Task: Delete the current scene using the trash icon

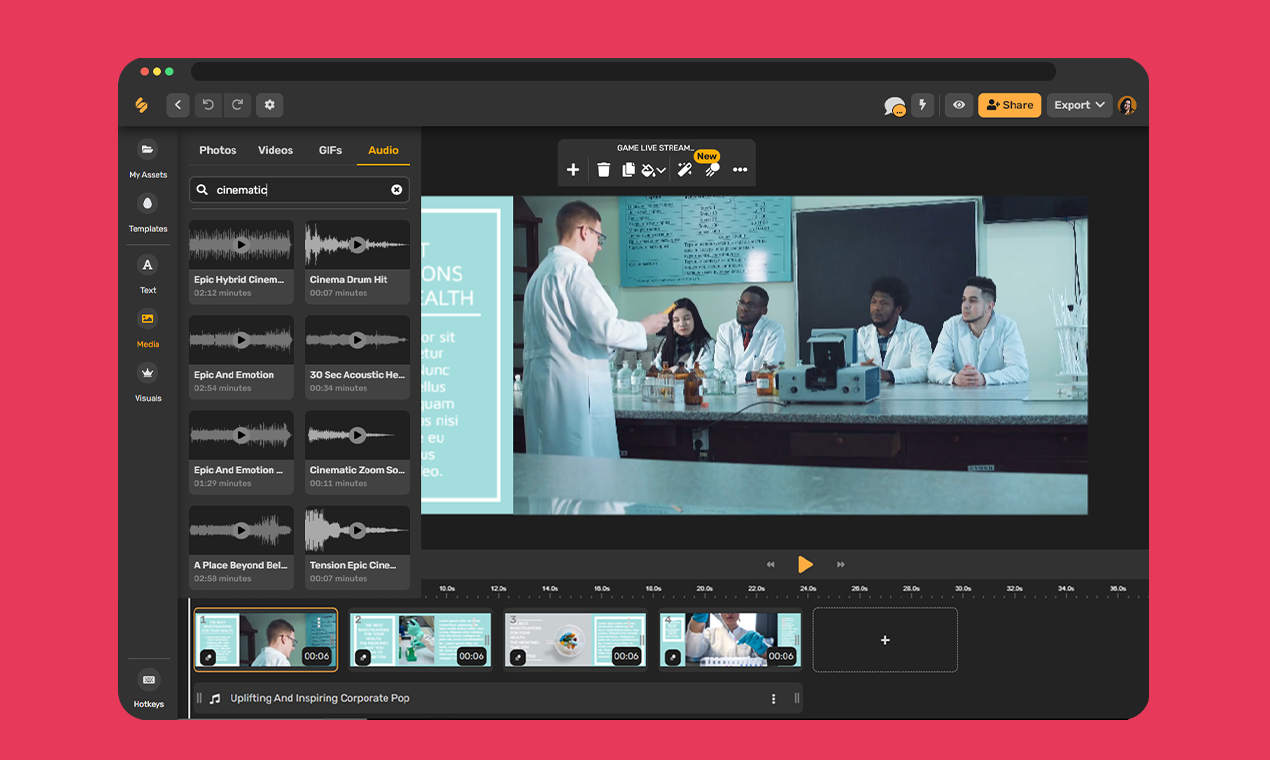Action: coord(603,169)
